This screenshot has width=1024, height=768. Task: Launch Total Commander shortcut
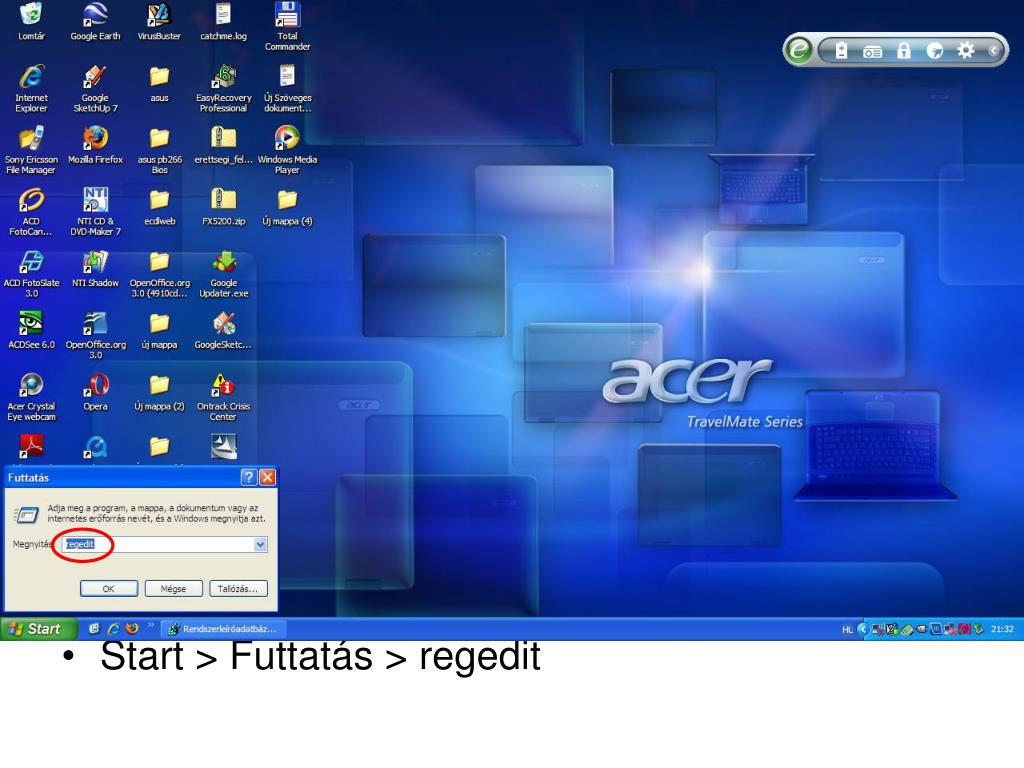click(x=287, y=26)
